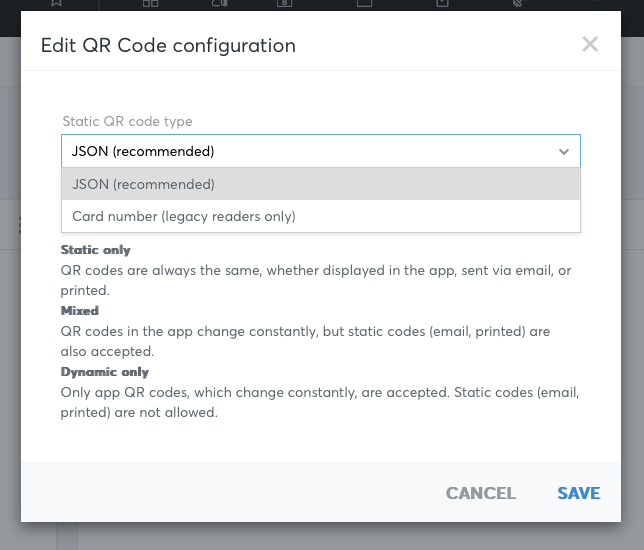This screenshot has height=550, width=644.
Task: Click the Dynamic only heading text
Action: [105, 372]
